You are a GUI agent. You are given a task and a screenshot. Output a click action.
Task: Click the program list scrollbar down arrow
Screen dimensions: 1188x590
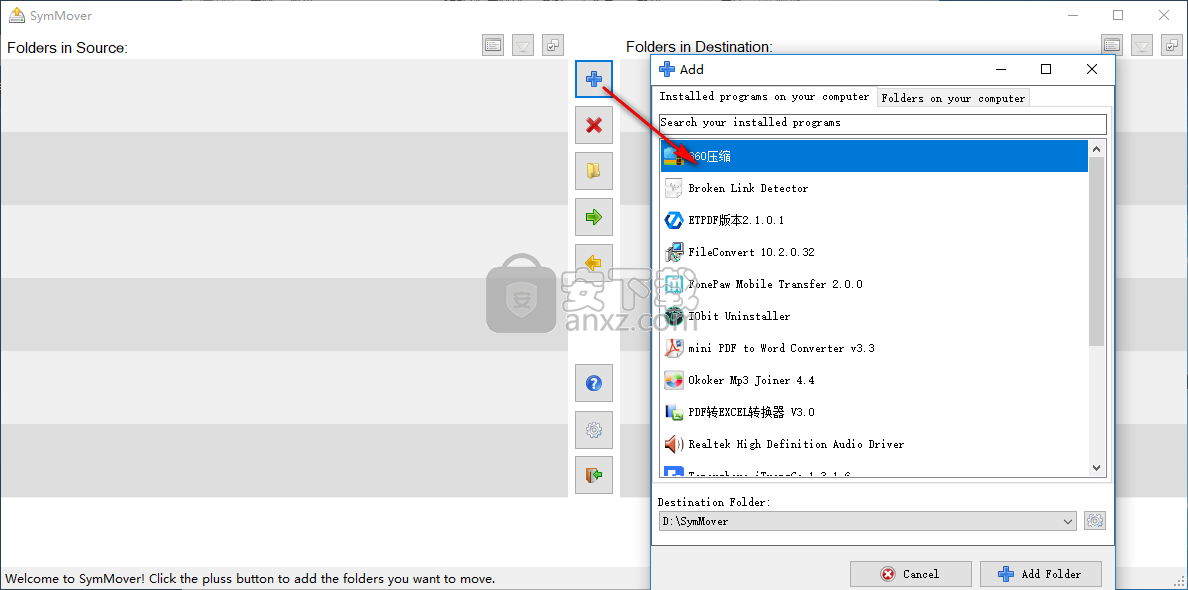(x=1097, y=468)
